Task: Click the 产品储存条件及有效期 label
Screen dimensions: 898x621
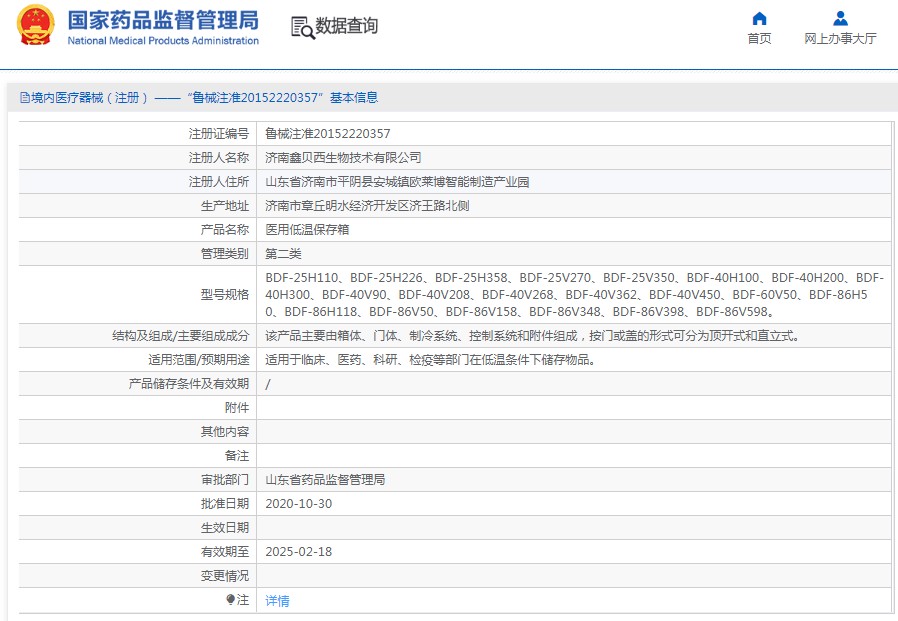Action: (188, 384)
